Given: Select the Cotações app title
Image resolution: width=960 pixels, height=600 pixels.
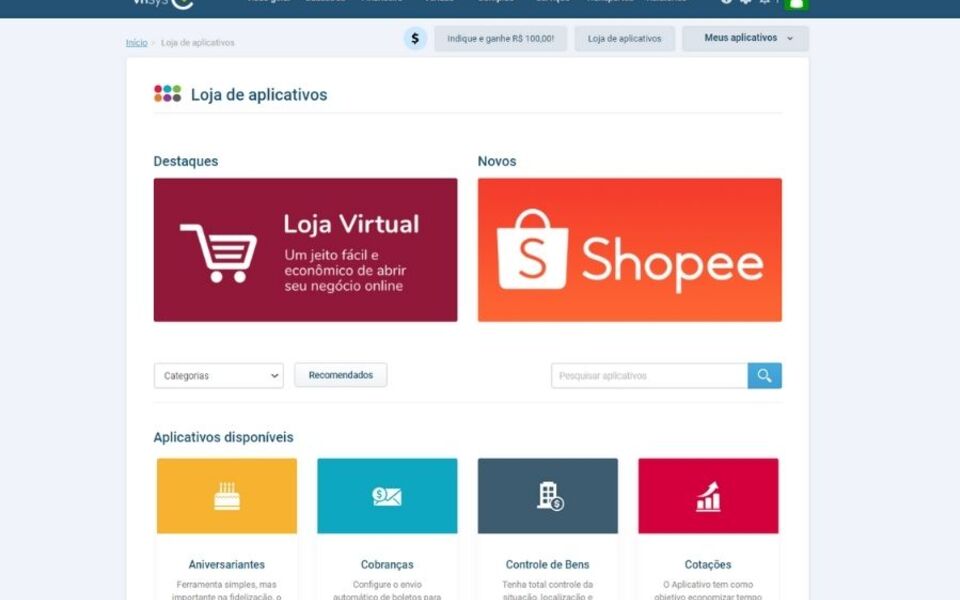Looking at the screenshot, I should pos(708,564).
